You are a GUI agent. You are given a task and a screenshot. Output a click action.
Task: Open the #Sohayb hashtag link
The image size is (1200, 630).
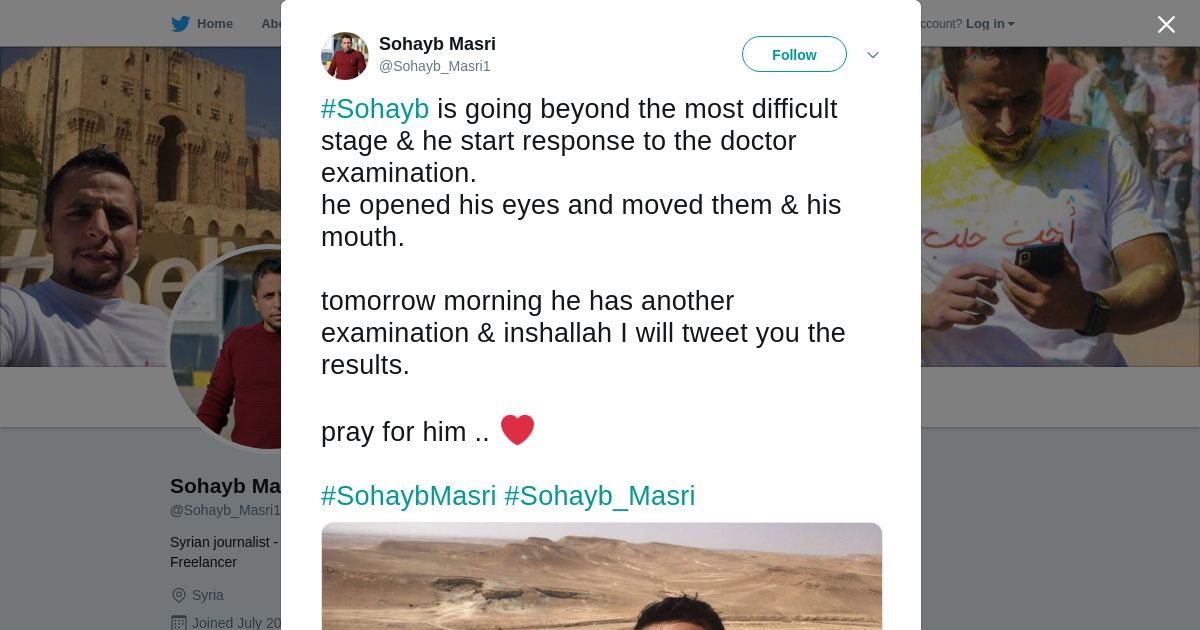click(x=375, y=109)
